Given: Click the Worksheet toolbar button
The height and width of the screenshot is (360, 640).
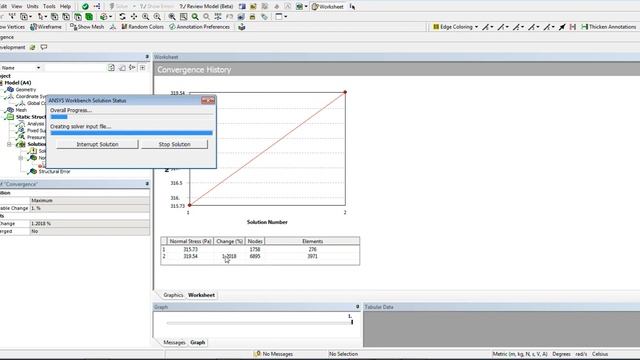Looking at the screenshot, I should coord(328,7).
